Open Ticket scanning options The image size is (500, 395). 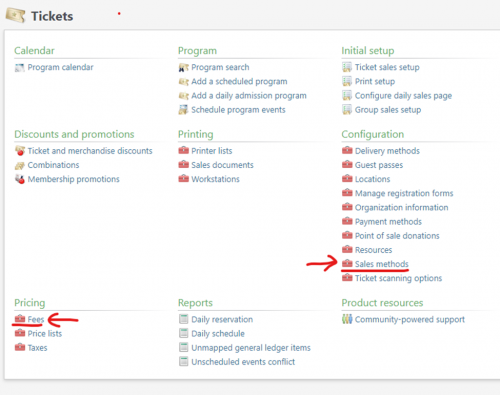(398, 278)
